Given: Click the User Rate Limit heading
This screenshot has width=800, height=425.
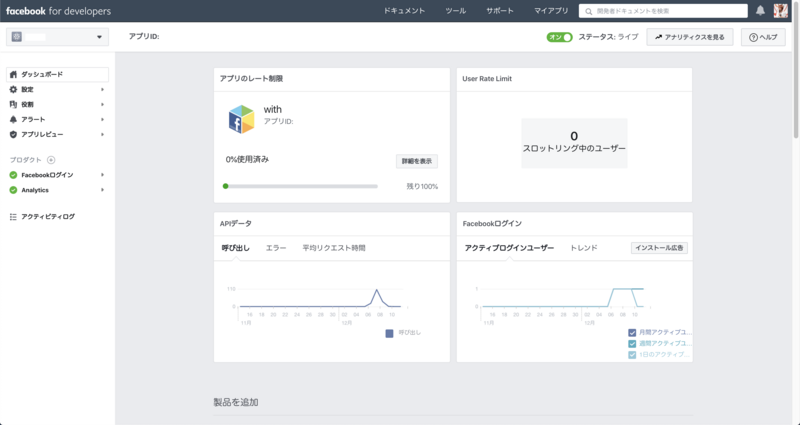Looking at the screenshot, I should tap(487, 79).
